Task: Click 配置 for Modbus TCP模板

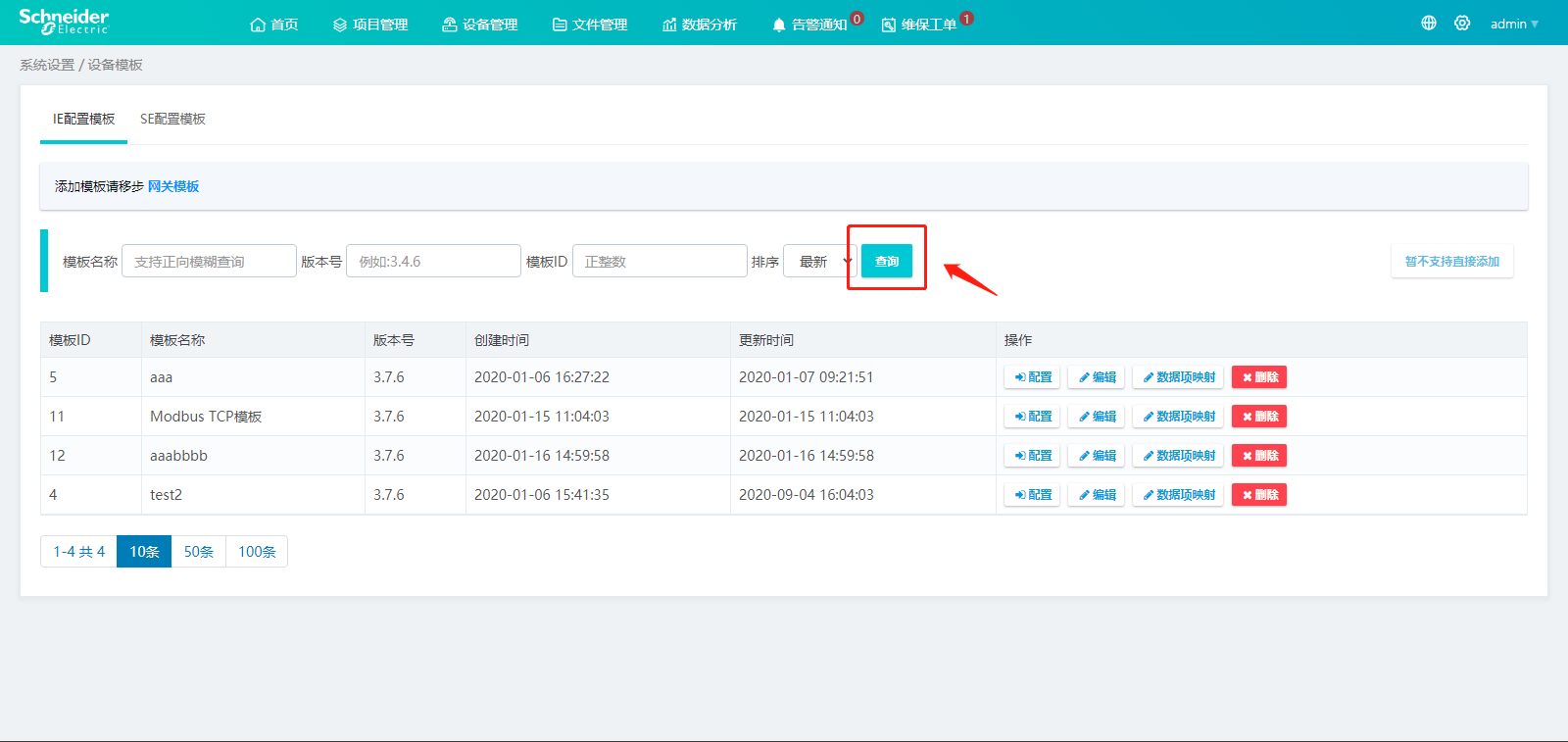Action: click(x=1033, y=417)
